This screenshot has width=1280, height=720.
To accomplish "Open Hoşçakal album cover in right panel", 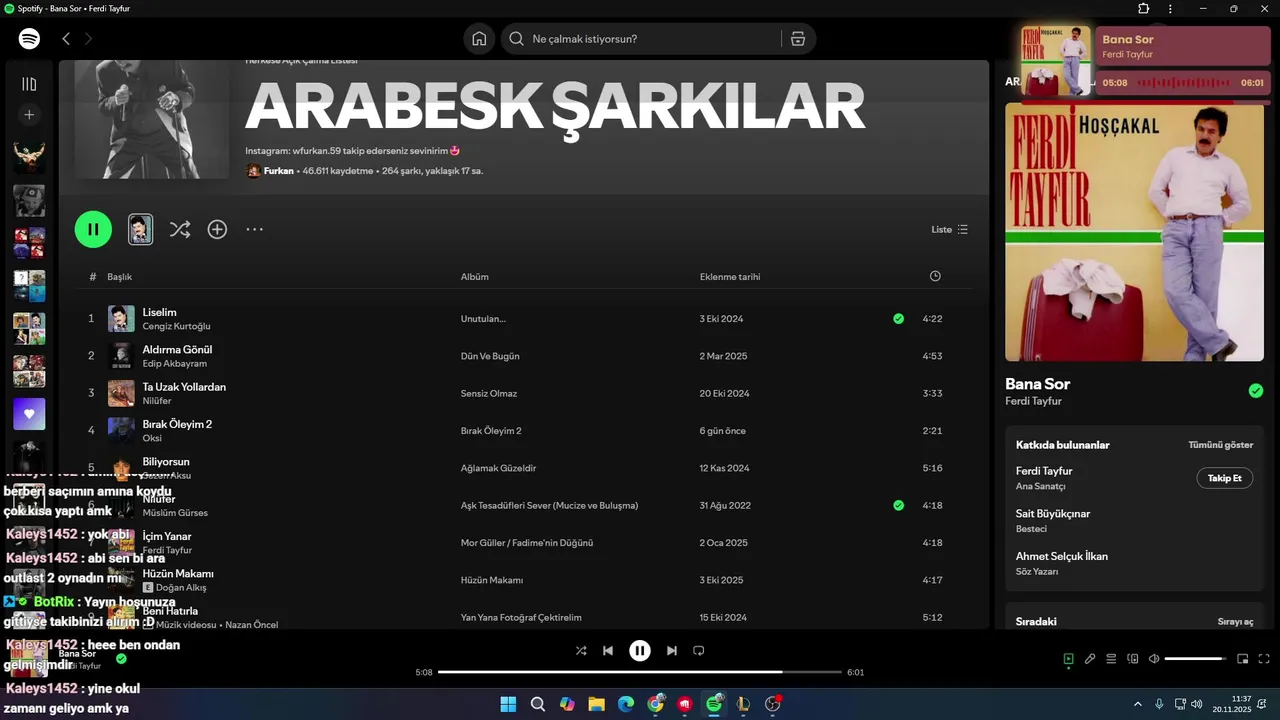I will click(x=1134, y=232).
